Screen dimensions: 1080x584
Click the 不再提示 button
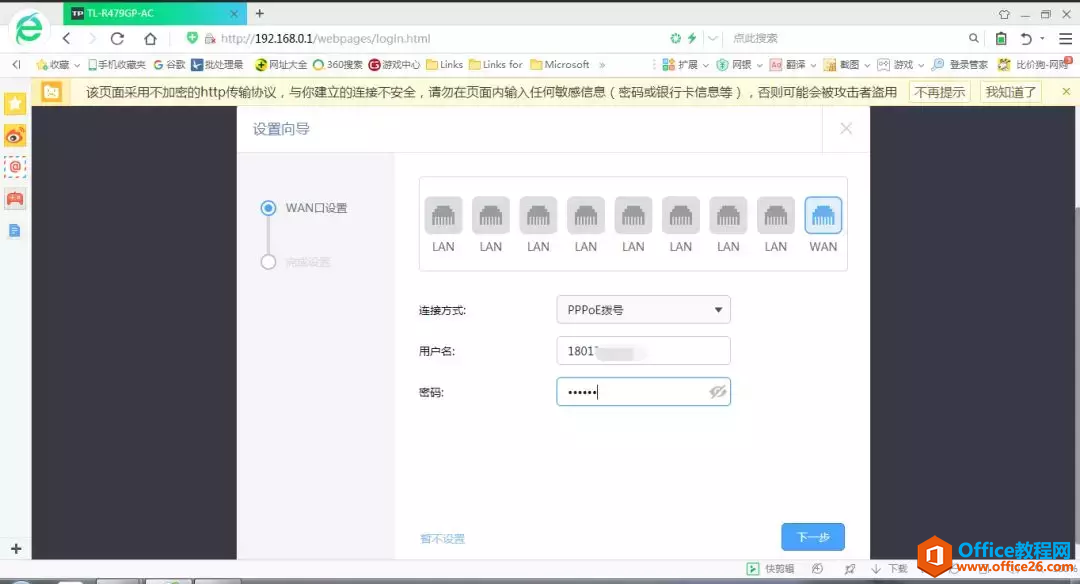click(939, 92)
